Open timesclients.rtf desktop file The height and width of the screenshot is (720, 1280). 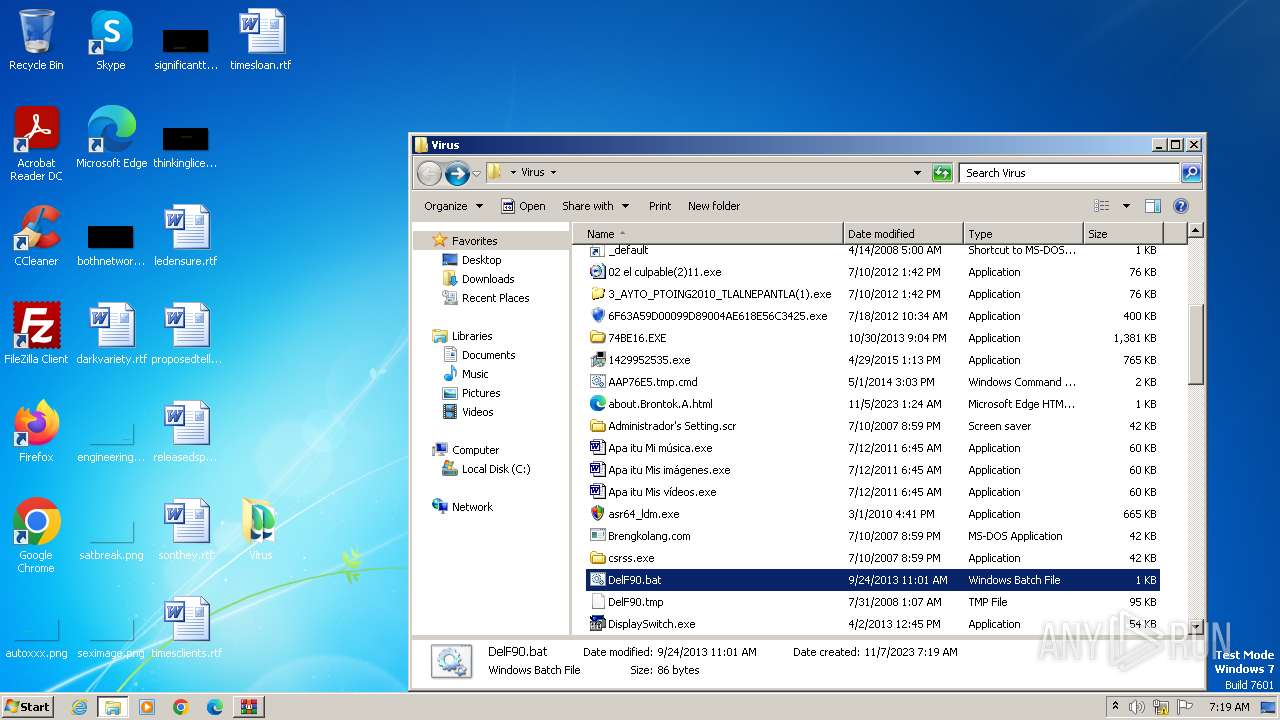(186, 628)
